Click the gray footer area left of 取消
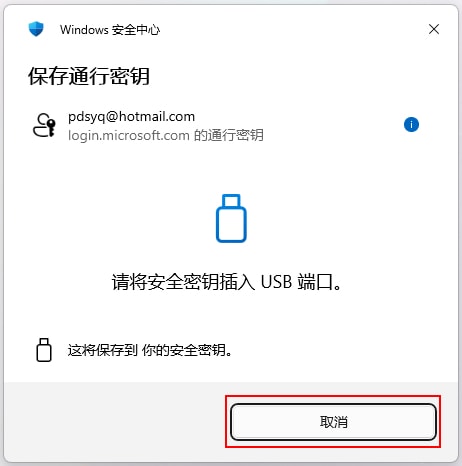Viewport: 462px width, 466px height. click(x=115, y=422)
